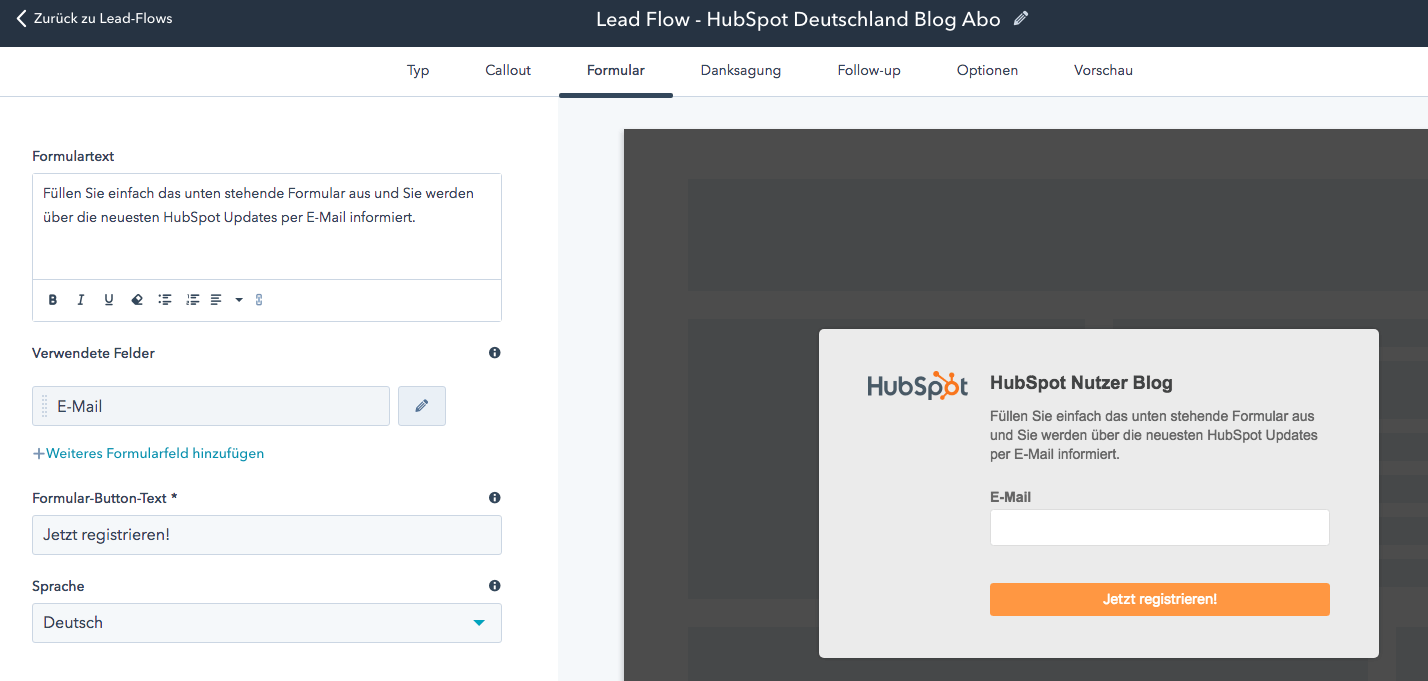Screen dimensions: 1428x681
Task: Click the text alignment icon
Action: click(216, 300)
